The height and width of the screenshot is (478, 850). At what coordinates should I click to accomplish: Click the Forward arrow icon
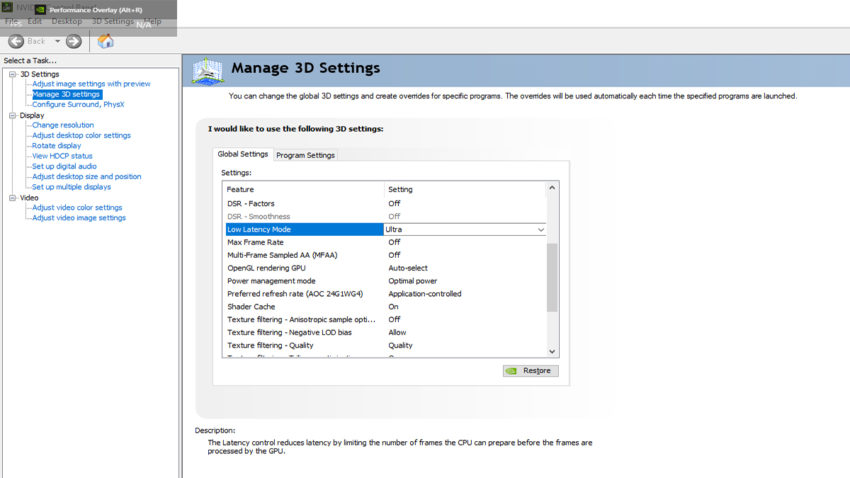[74, 41]
